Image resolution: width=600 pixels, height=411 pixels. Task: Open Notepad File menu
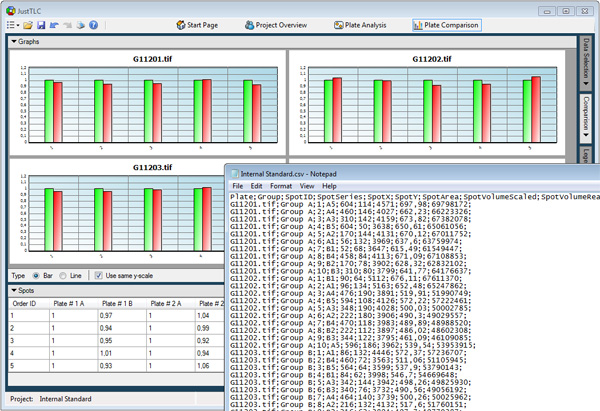click(238, 186)
